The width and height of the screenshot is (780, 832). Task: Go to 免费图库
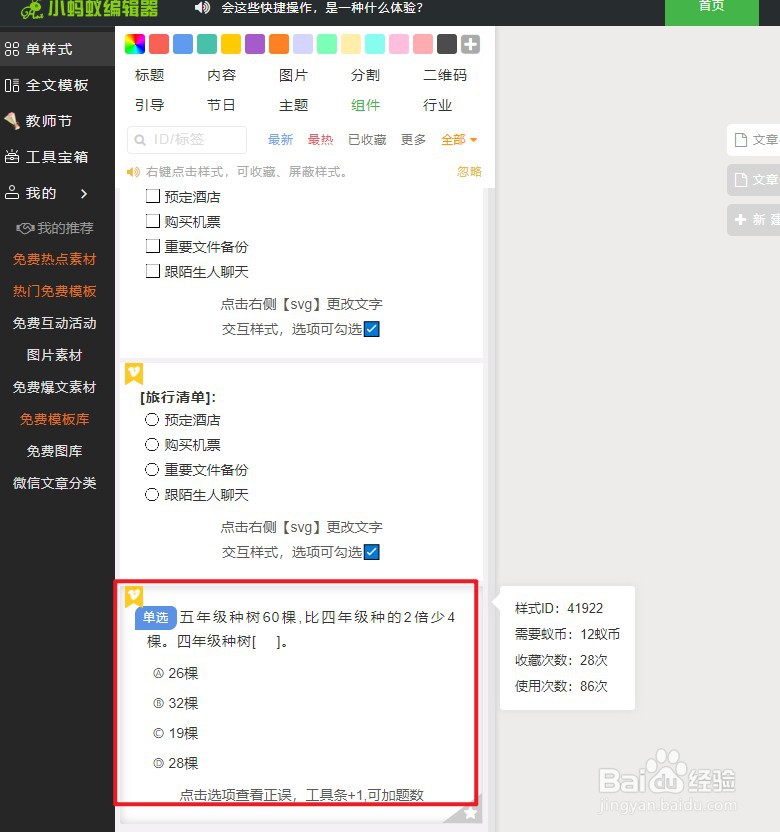55,451
